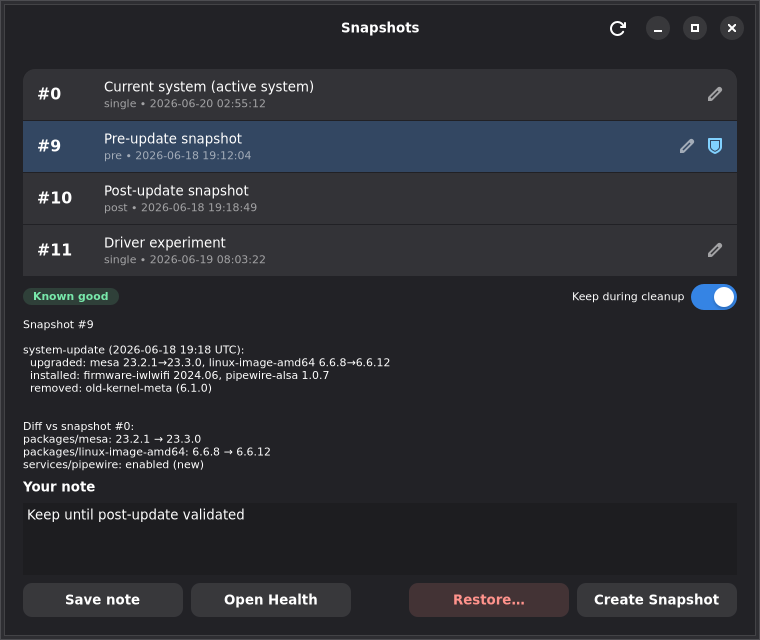Click 'packages/mesa: 23.2.1 → 23.3.0' diff line
This screenshot has width=760, height=640.
pos(112,439)
